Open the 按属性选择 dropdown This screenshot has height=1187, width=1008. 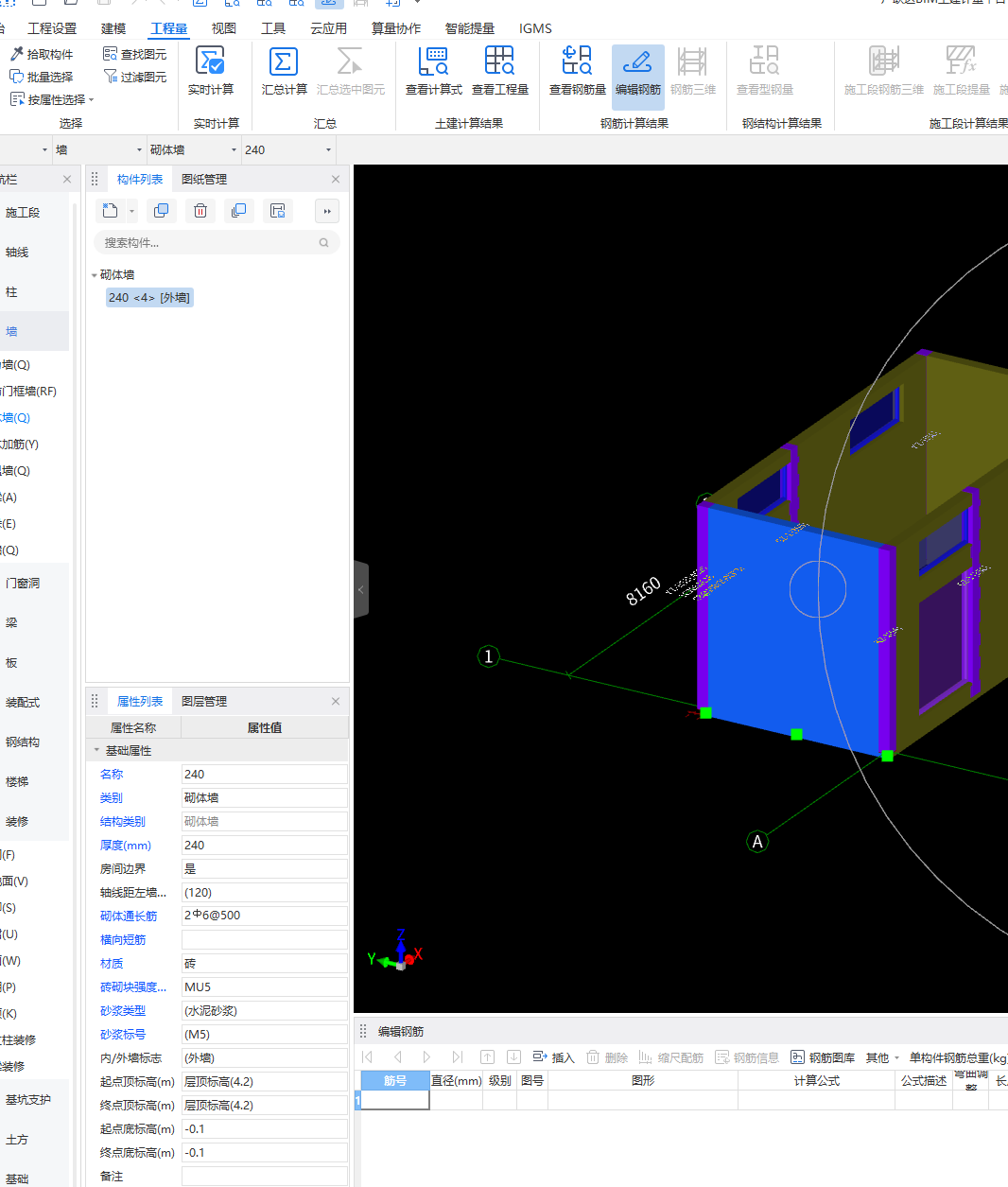tap(52, 99)
